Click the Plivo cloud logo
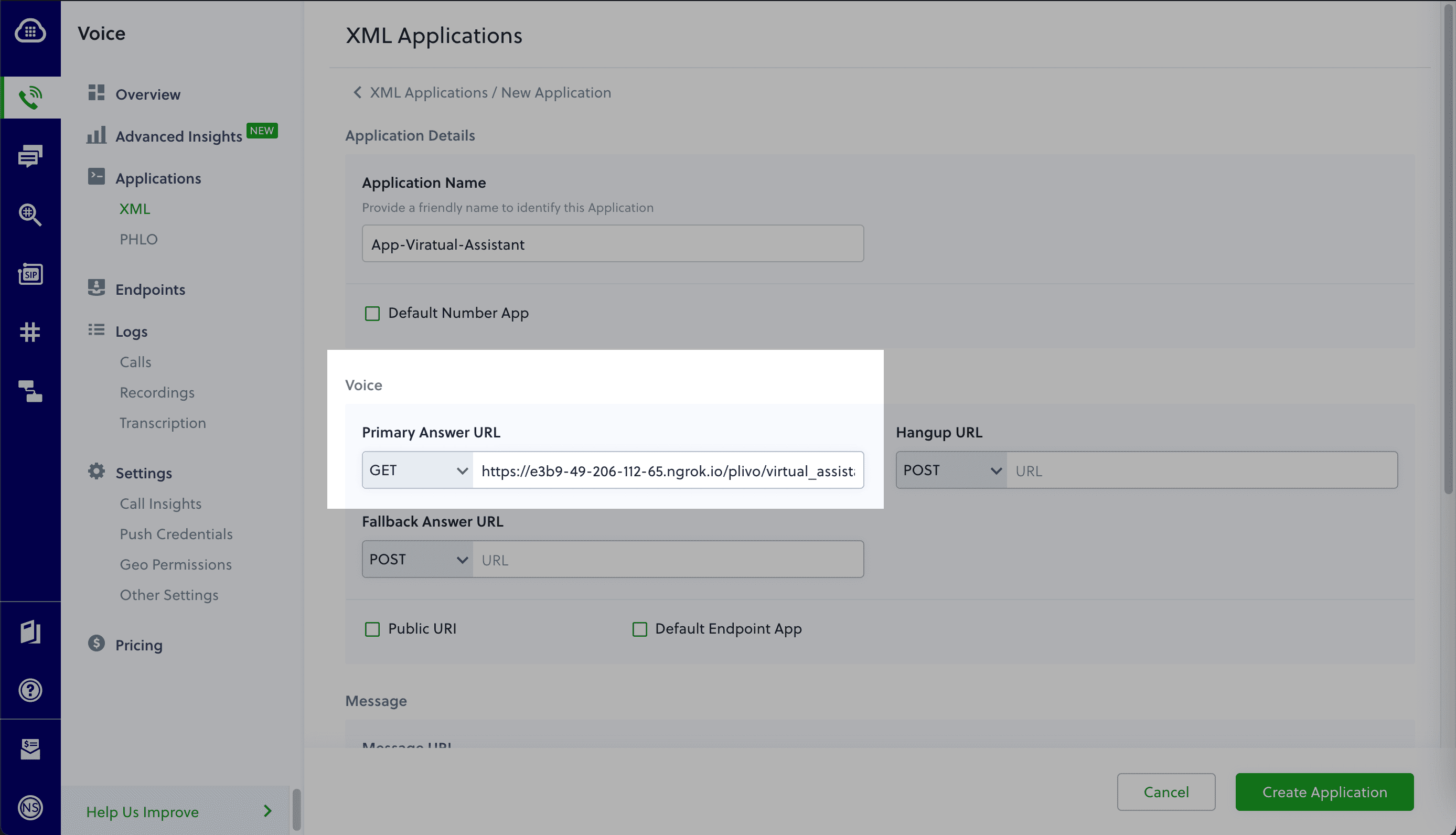The image size is (1456, 835). pos(30,31)
